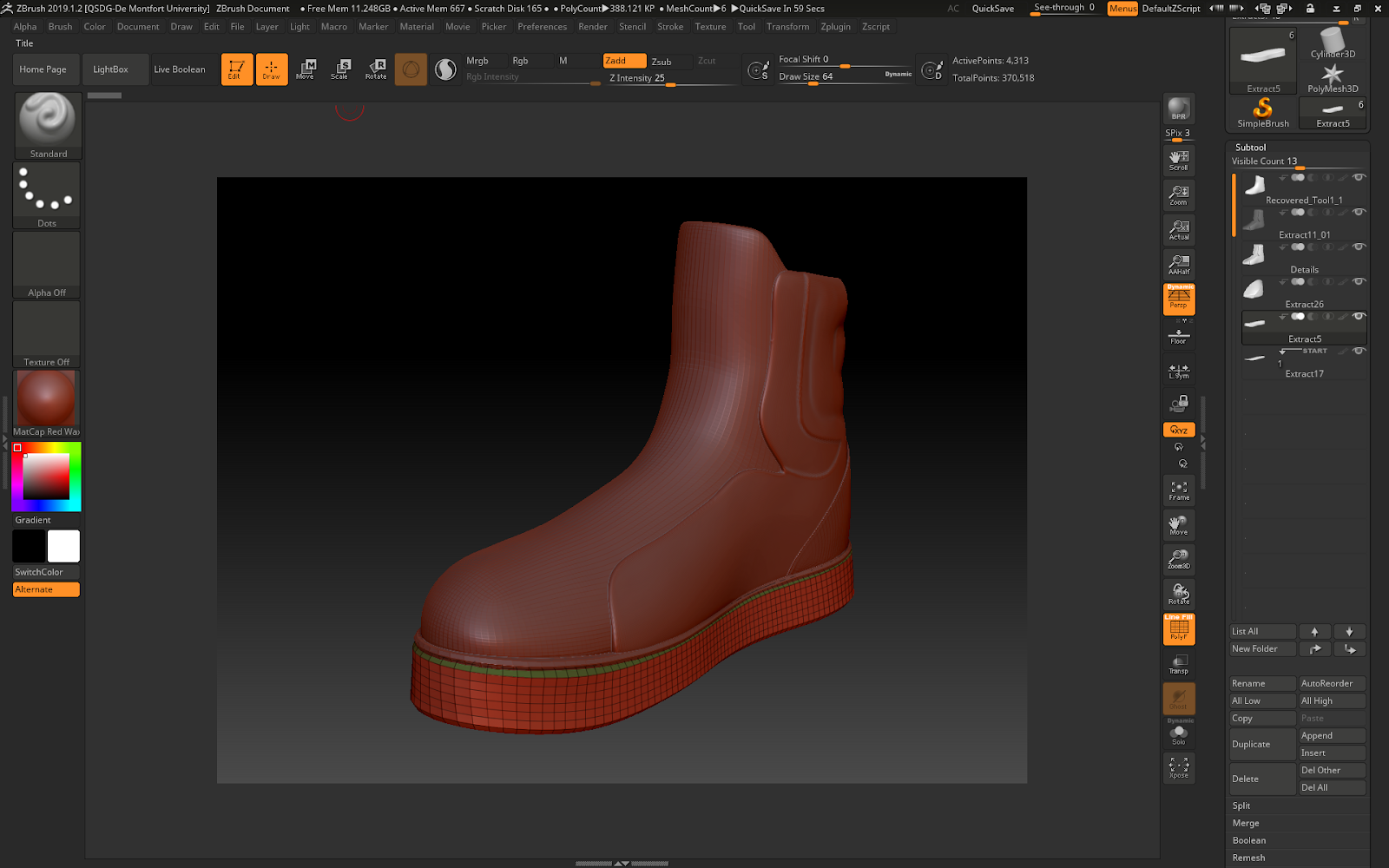Image resolution: width=1389 pixels, height=868 pixels.
Task: Click the Xpose icon
Action: (x=1179, y=768)
